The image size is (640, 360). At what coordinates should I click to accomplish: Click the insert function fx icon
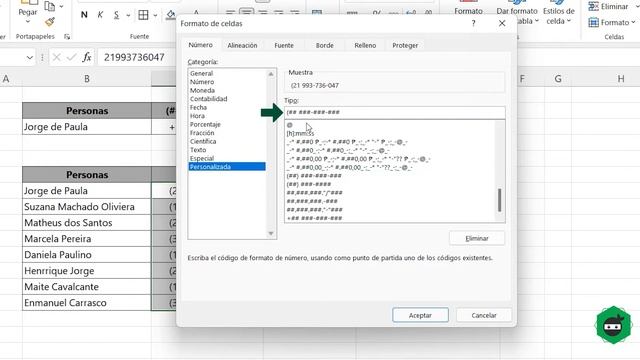pos(87,58)
